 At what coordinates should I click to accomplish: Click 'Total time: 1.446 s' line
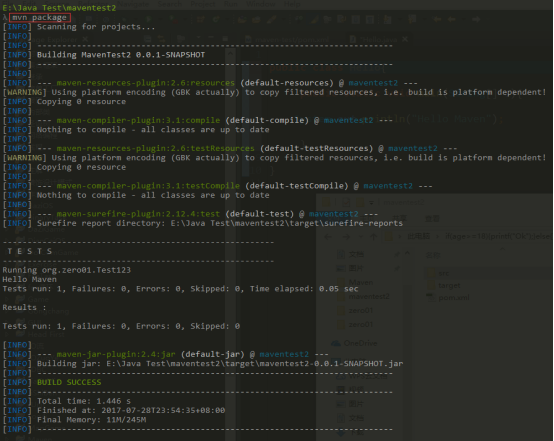pos(84,401)
